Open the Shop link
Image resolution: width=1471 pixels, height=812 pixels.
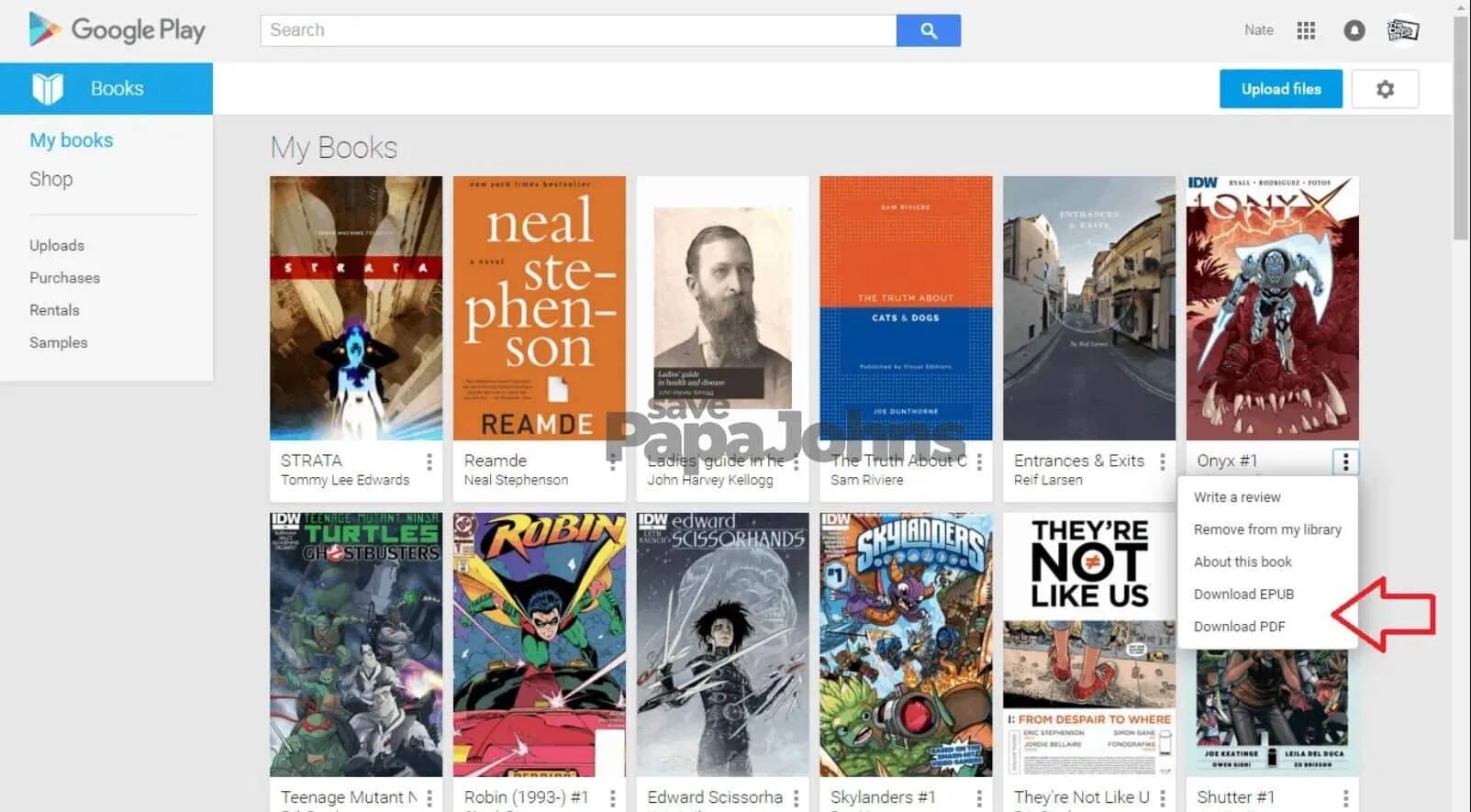51,179
